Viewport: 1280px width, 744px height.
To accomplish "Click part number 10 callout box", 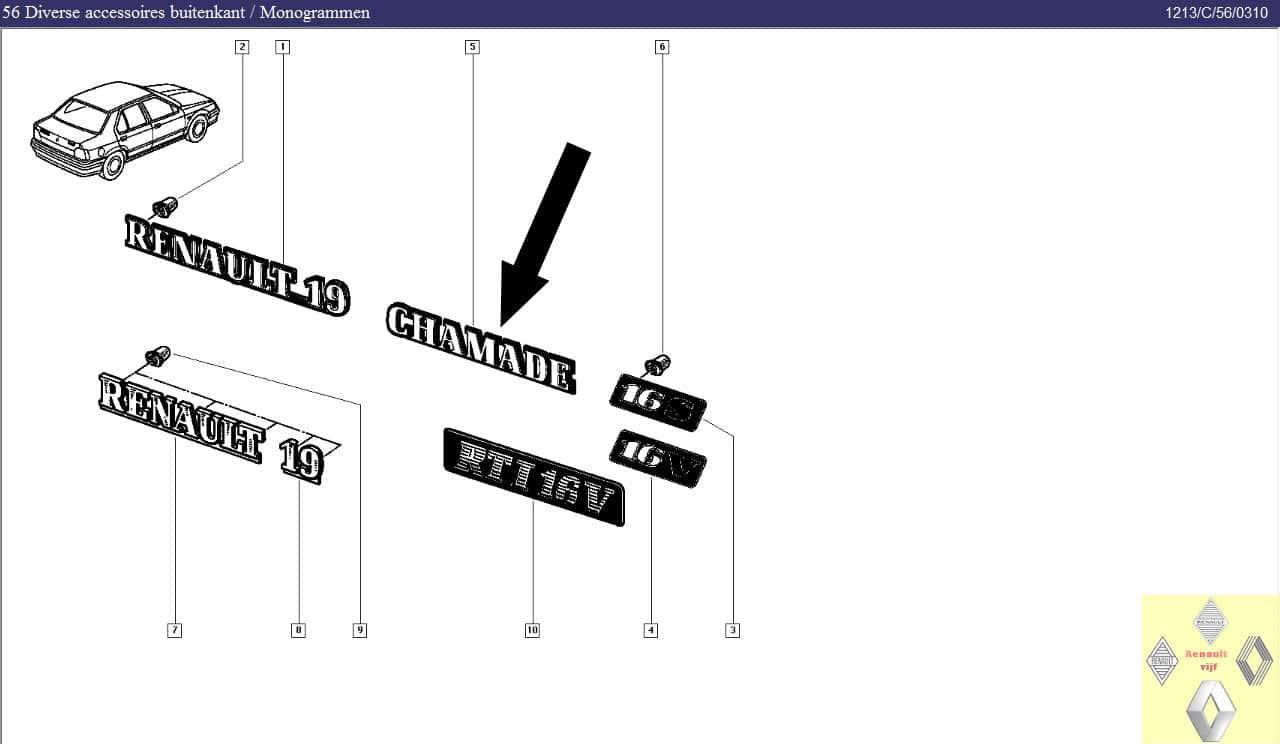I will coord(532,630).
